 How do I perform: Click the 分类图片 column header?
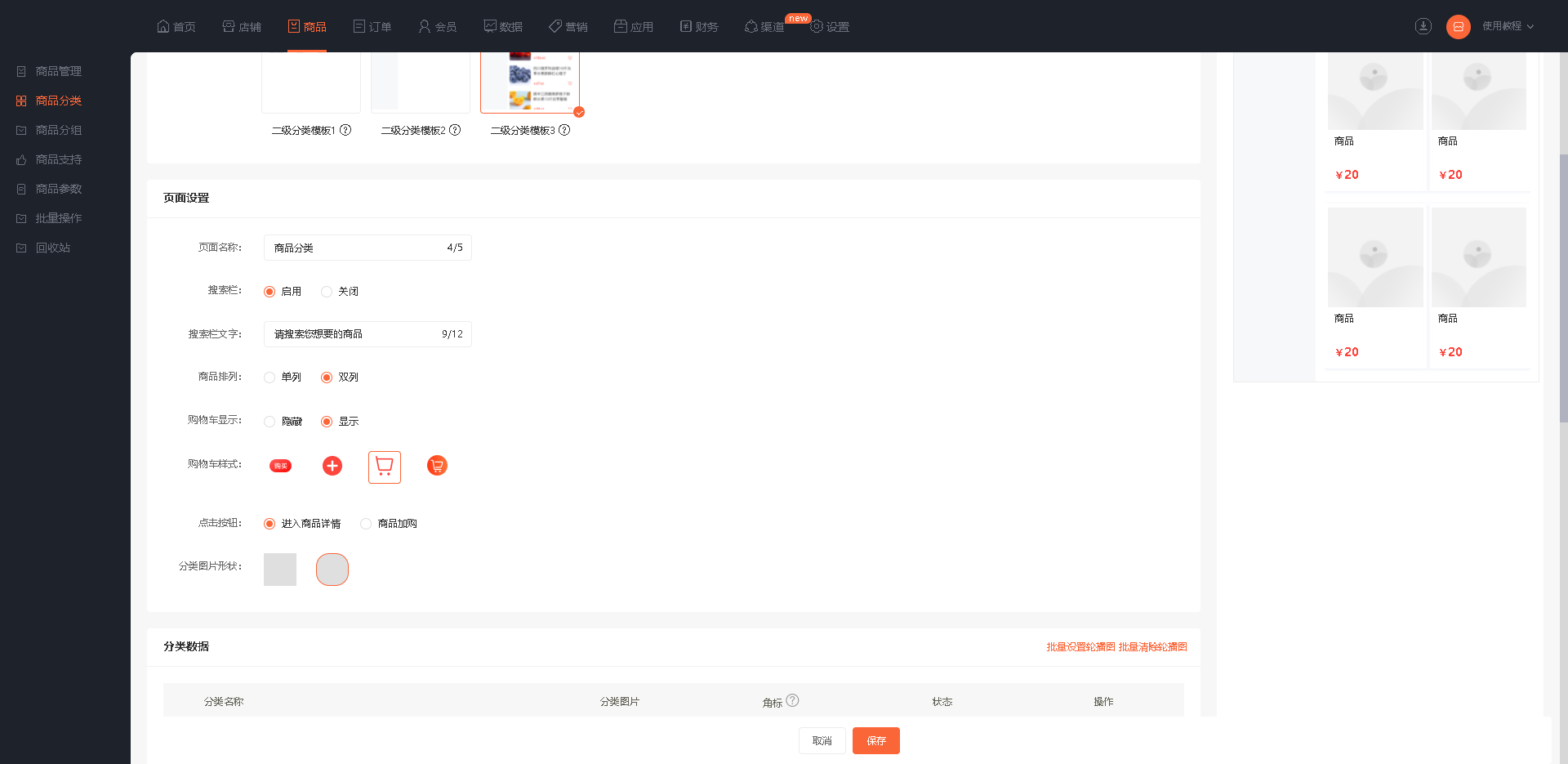click(620, 702)
